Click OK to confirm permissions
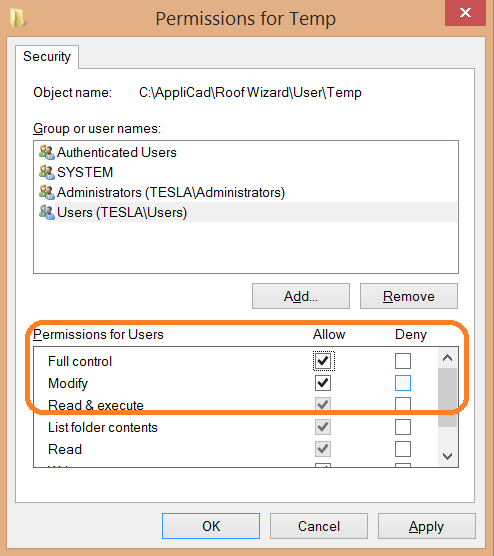Image resolution: width=494 pixels, height=556 pixels. 211,526
